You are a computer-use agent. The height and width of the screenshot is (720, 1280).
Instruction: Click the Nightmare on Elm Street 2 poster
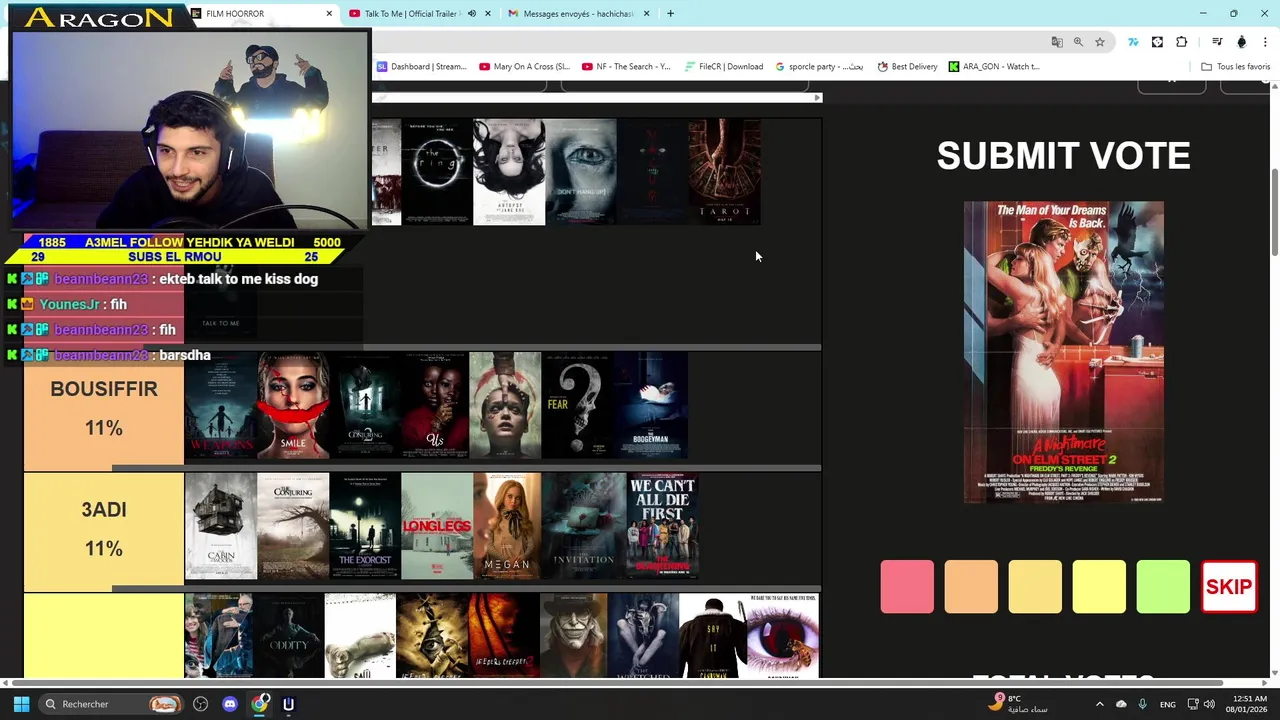[1063, 352]
